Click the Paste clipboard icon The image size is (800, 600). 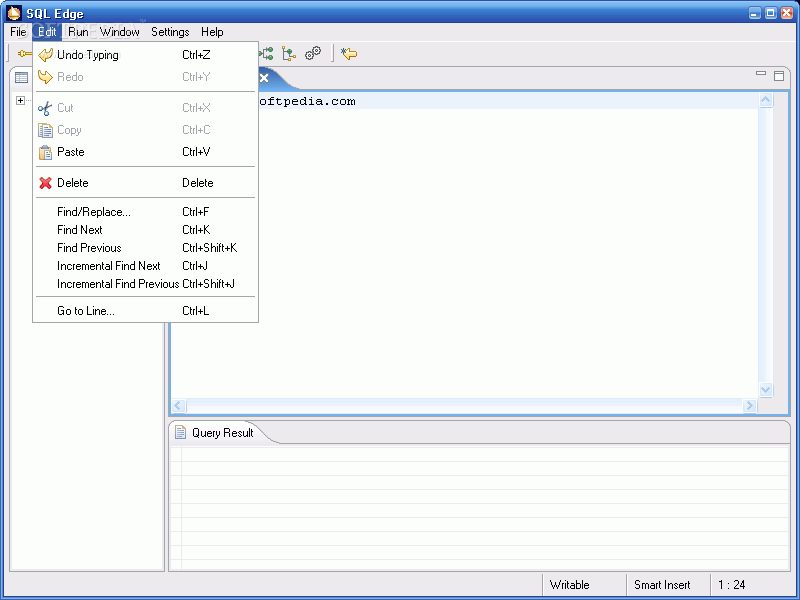[x=45, y=152]
